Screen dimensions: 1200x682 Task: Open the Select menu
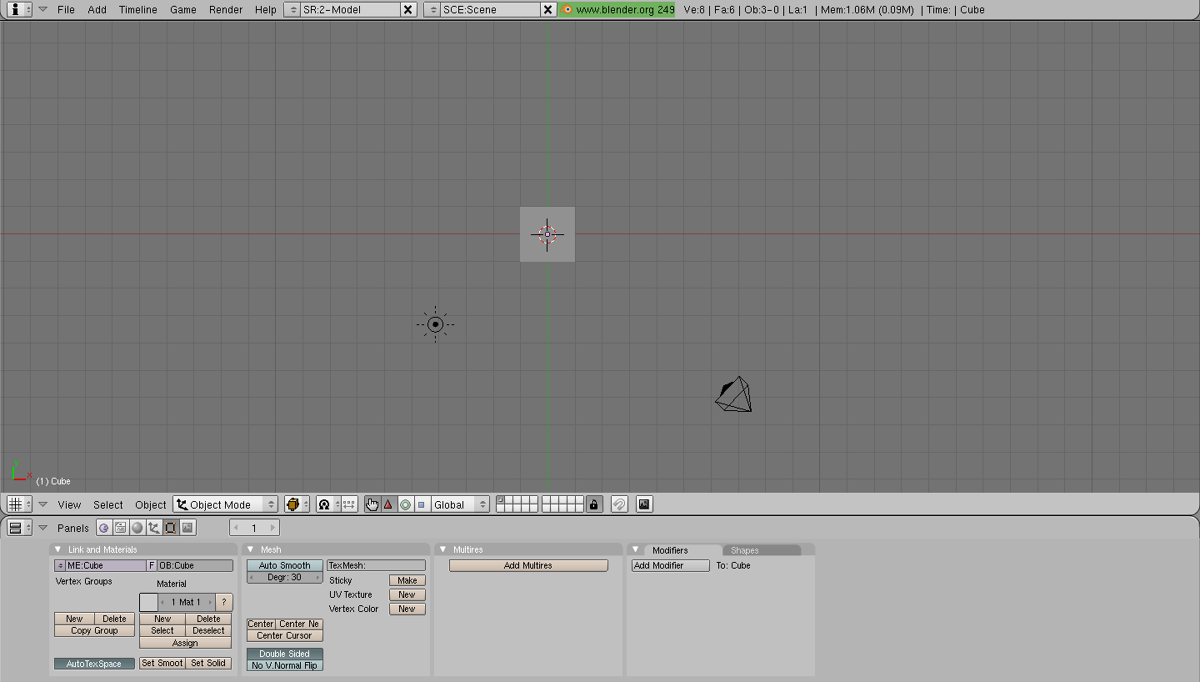click(107, 504)
